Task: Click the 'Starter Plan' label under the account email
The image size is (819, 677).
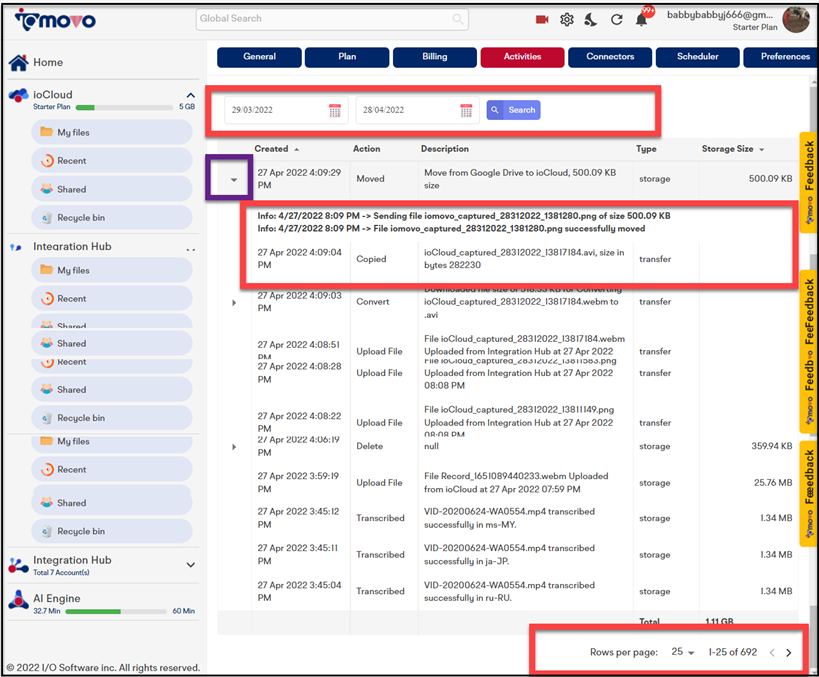Action: click(755, 27)
